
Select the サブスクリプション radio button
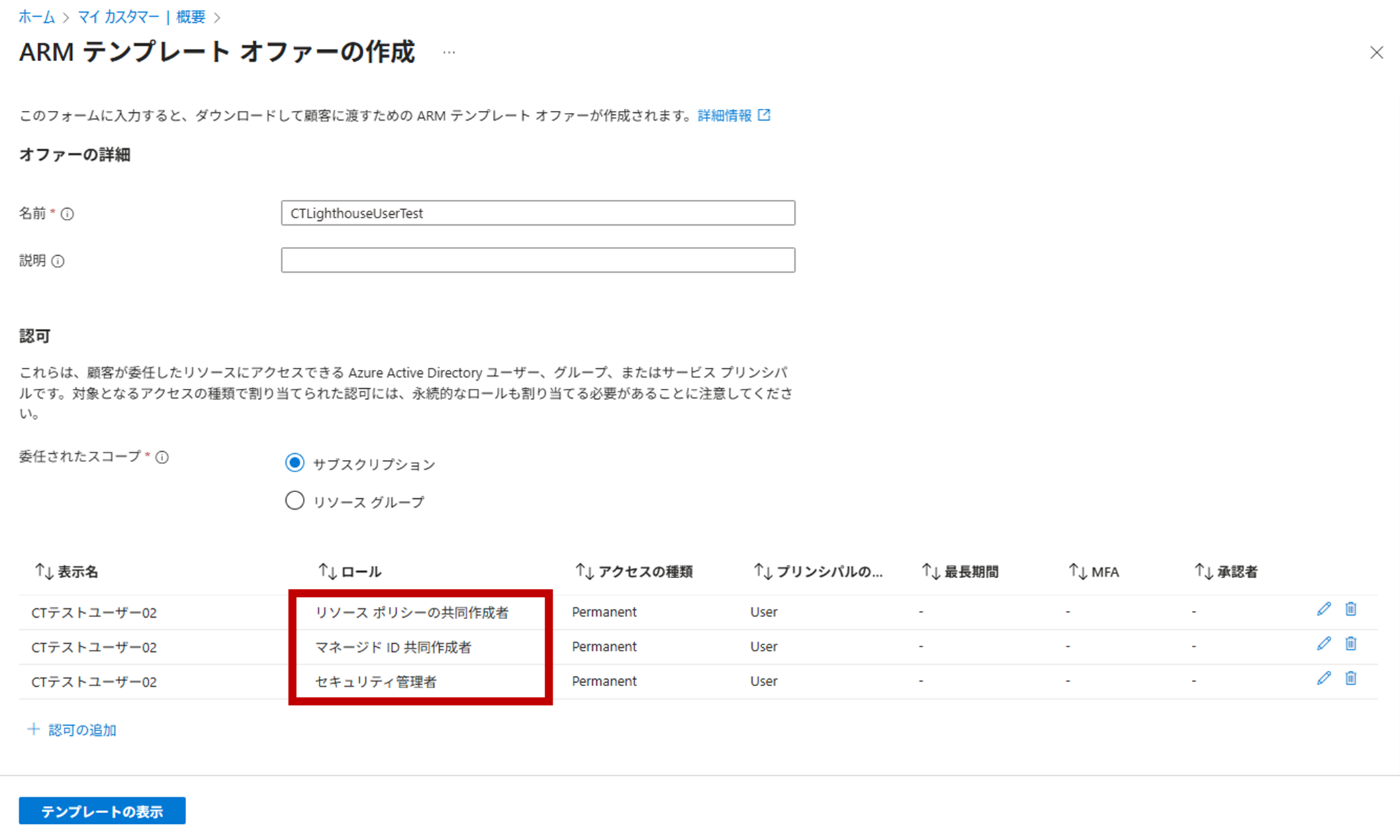point(294,463)
